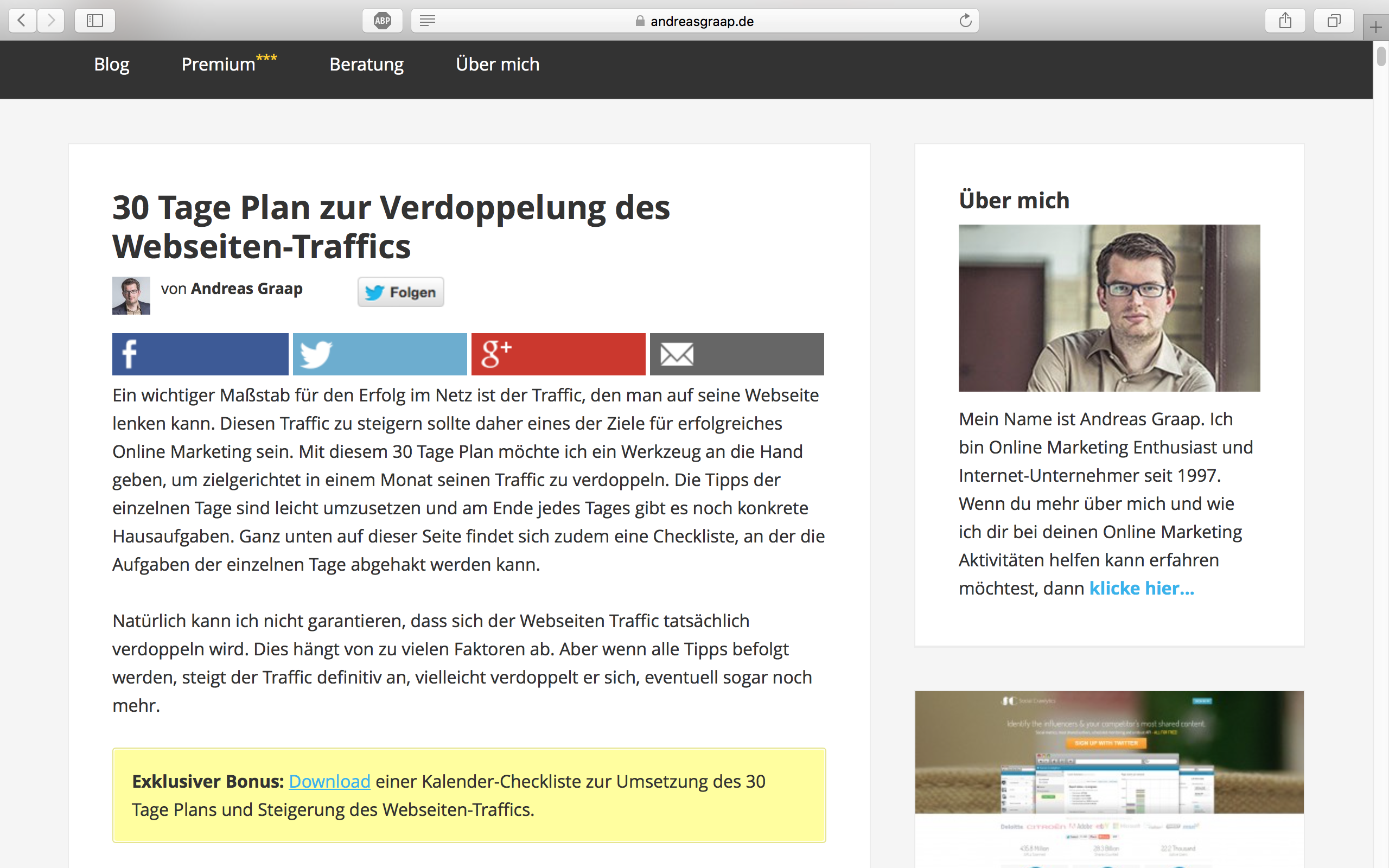
Task: Reload the page with refresh icon
Action: [x=965, y=21]
